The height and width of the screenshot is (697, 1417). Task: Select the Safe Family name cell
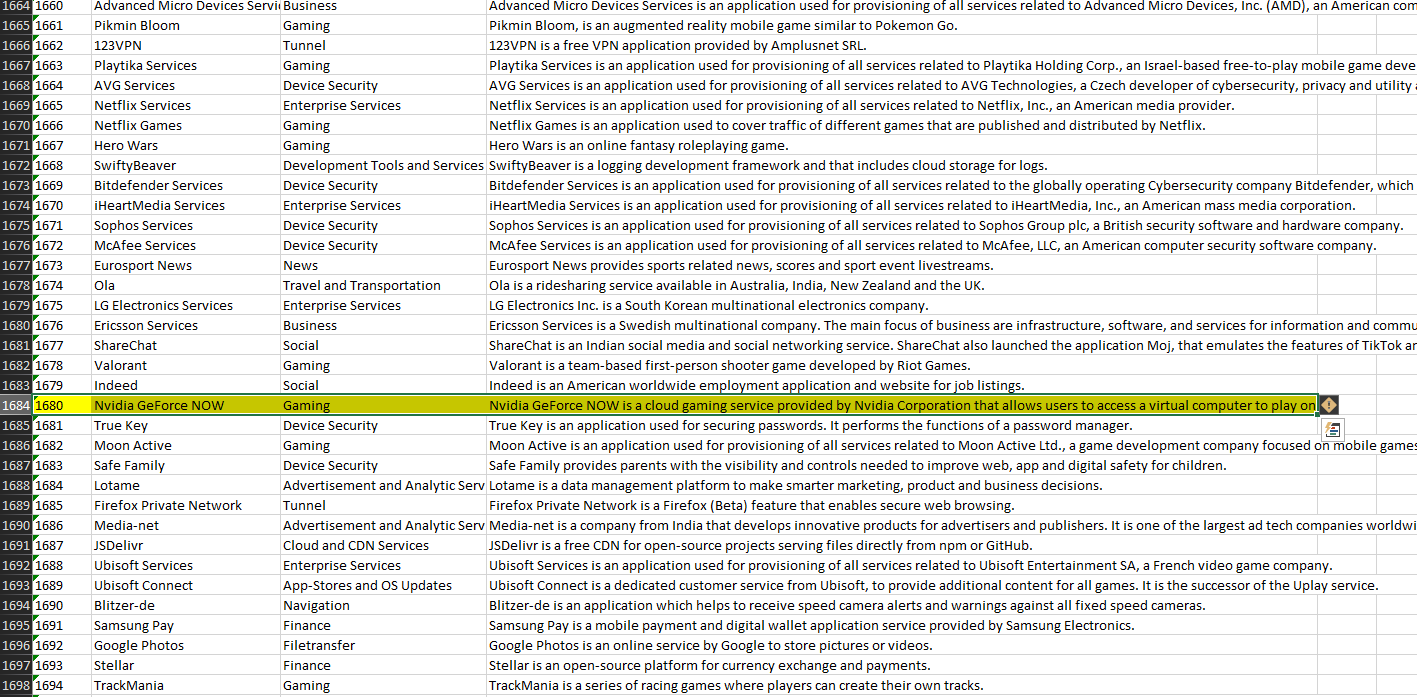click(186, 465)
